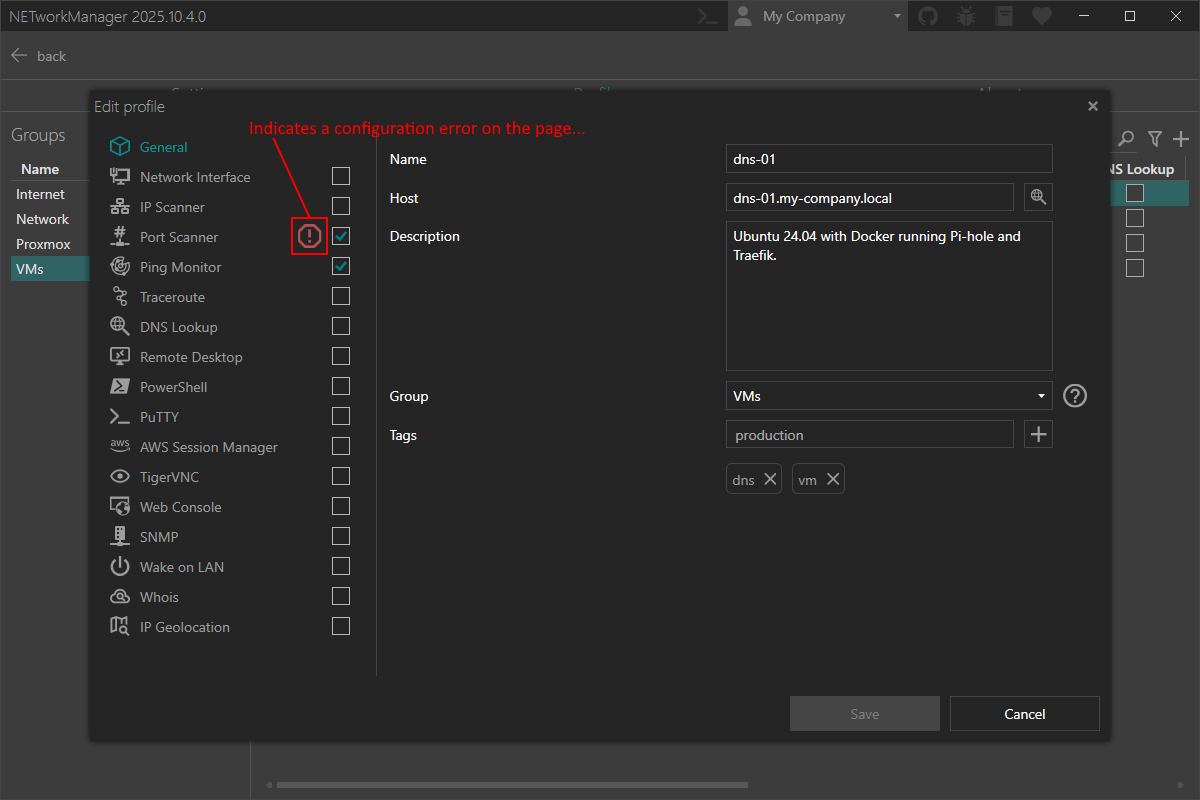Click the GitHub icon in the title bar
Screen dimensions: 1200x800
click(927, 16)
